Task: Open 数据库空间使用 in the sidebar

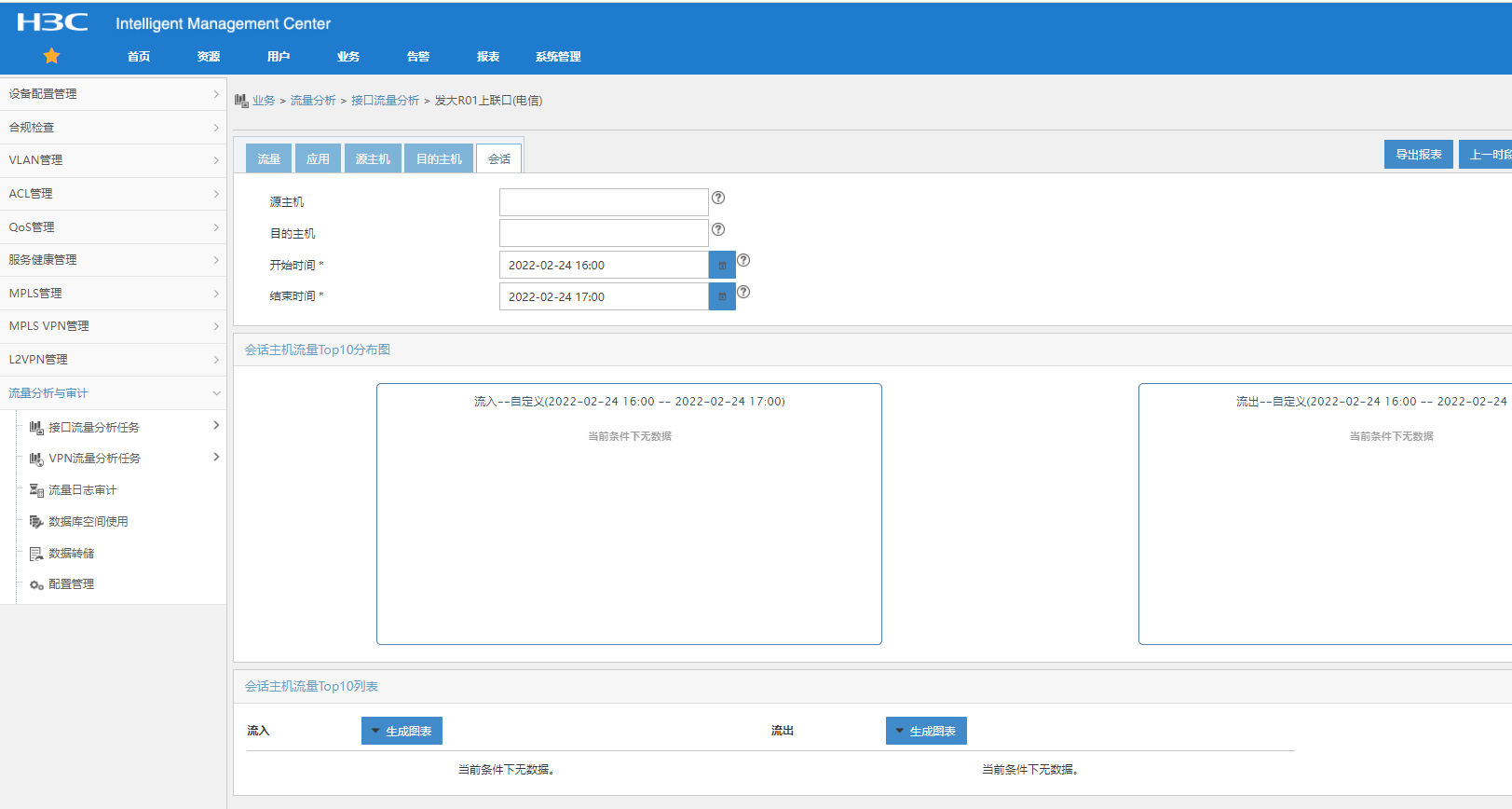Action: tap(89, 522)
